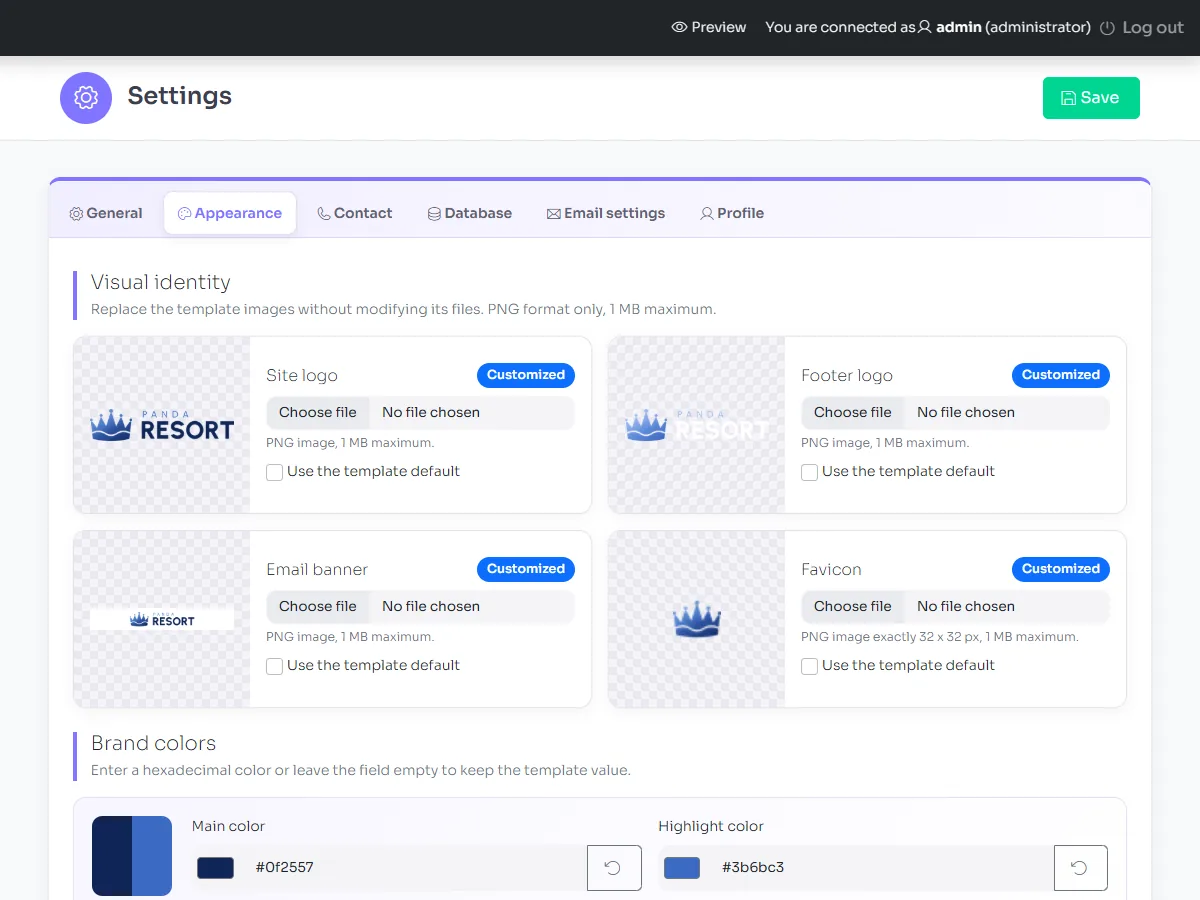Click the Save button

pyautogui.click(x=1091, y=98)
